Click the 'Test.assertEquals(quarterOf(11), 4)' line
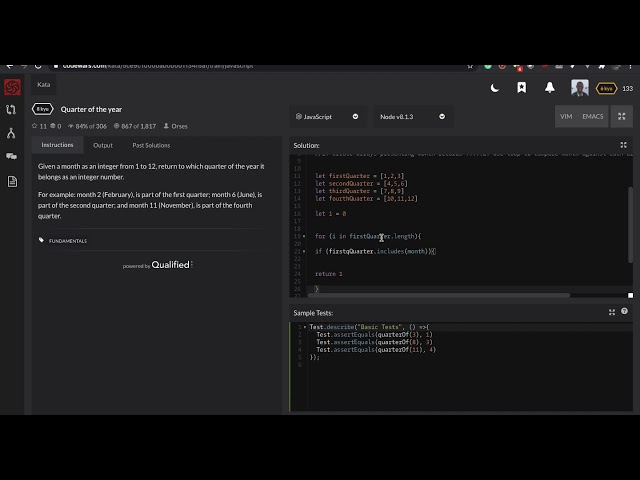The width and height of the screenshot is (640, 480). pyautogui.click(x=376, y=350)
